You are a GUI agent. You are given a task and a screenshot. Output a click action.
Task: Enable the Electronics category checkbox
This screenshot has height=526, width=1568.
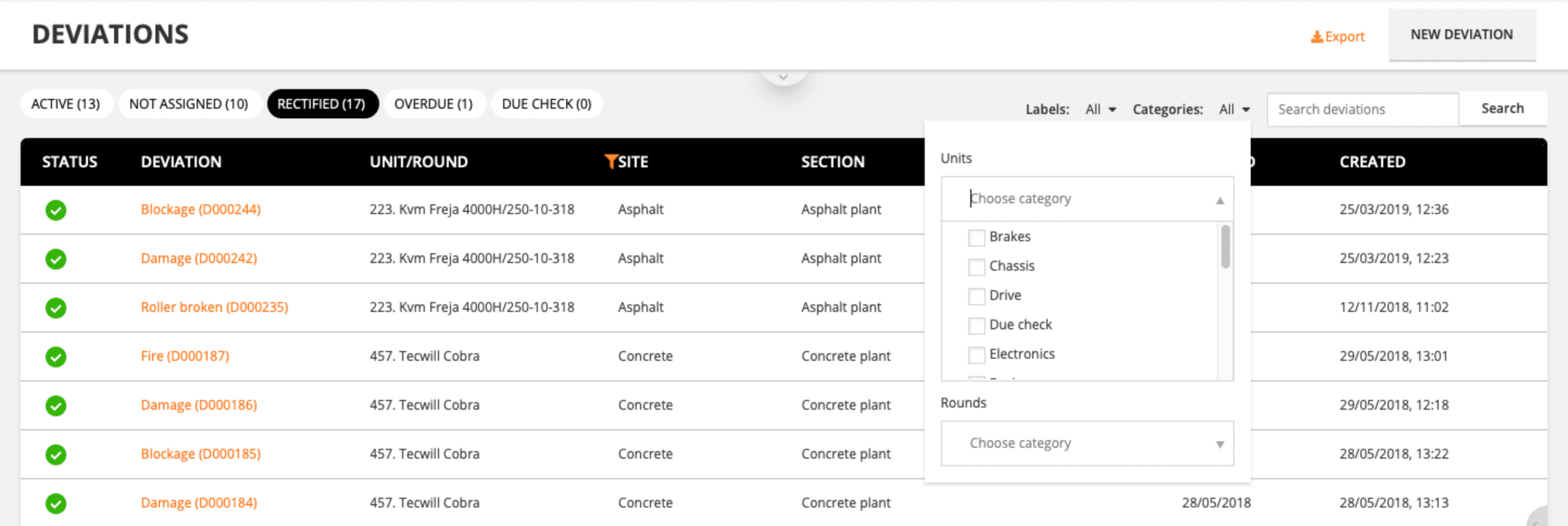pyautogui.click(x=976, y=354)
